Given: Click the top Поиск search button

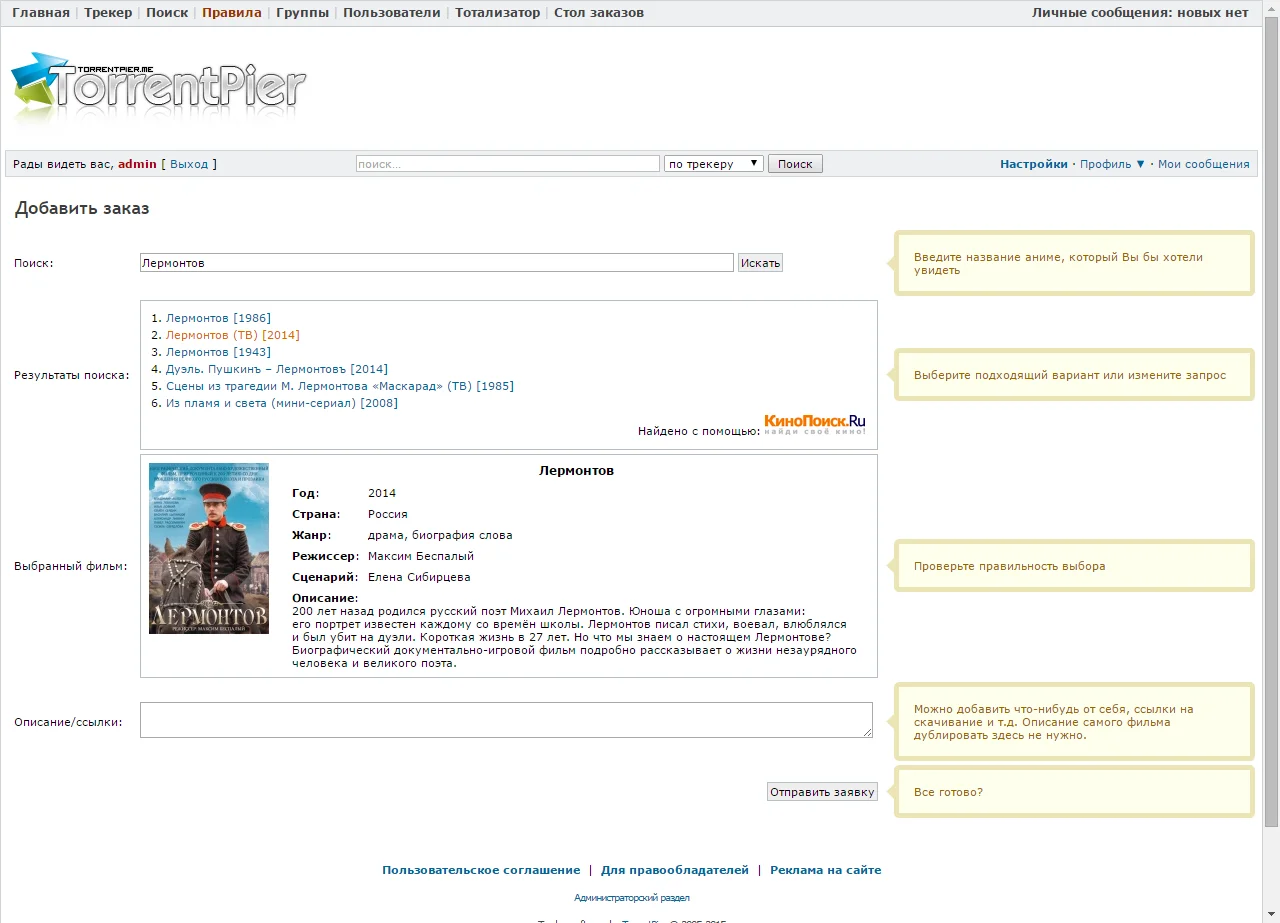Looking at the screenshot, I should point(795,164).
